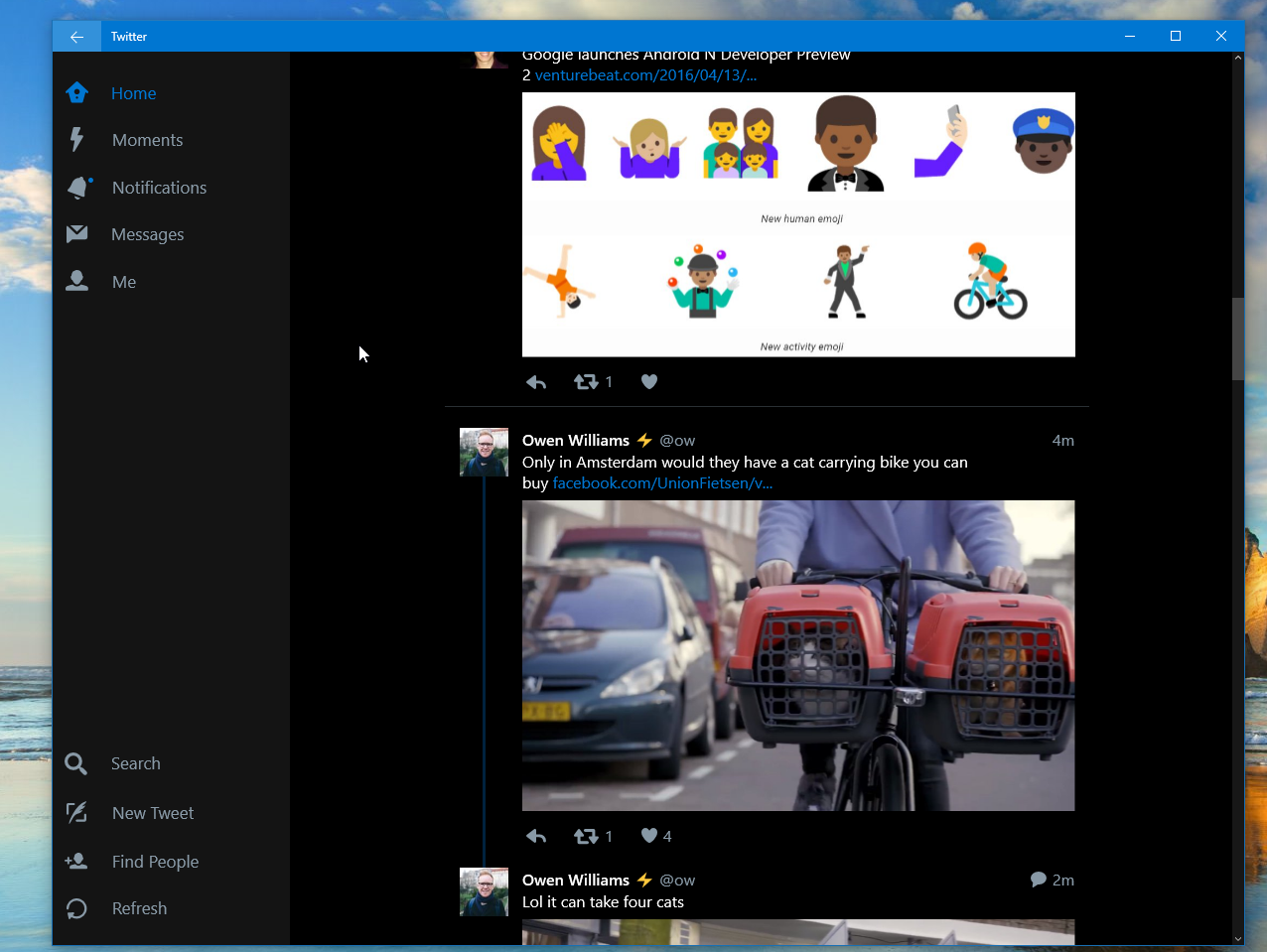Open the Messages envelope icon
1267x952 pixels.
(x=76, y=233)
